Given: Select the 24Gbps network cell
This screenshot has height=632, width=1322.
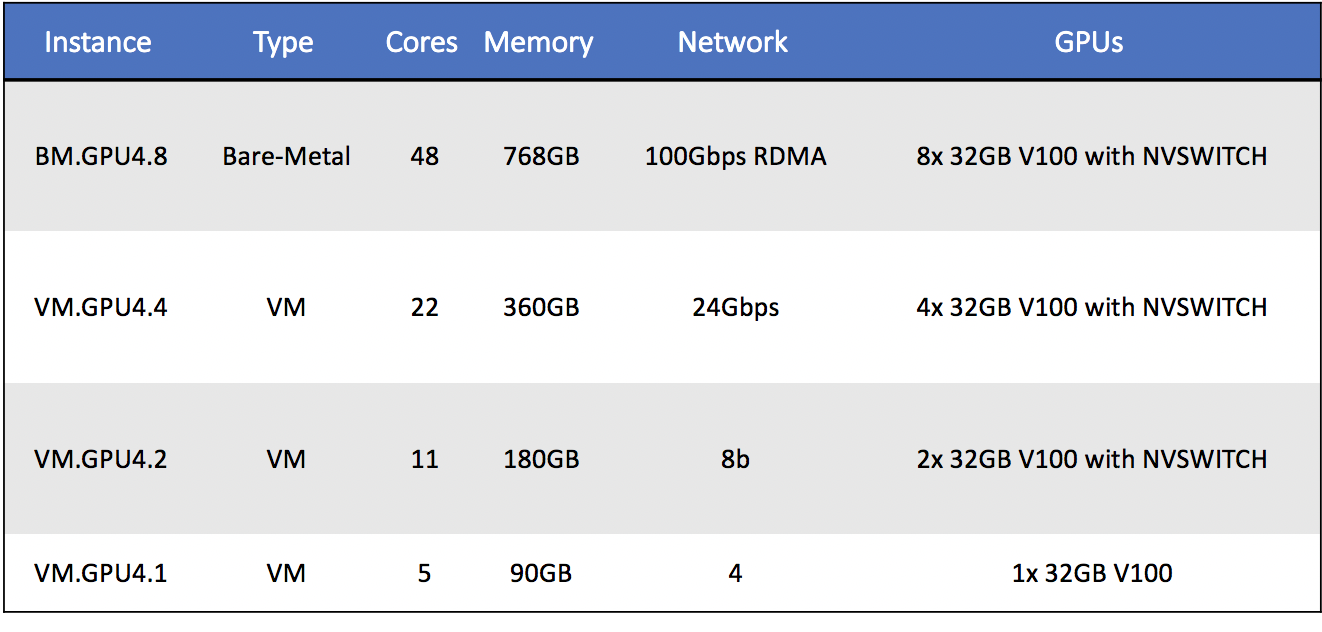Looking at the screenshot, I should [735, 307].
